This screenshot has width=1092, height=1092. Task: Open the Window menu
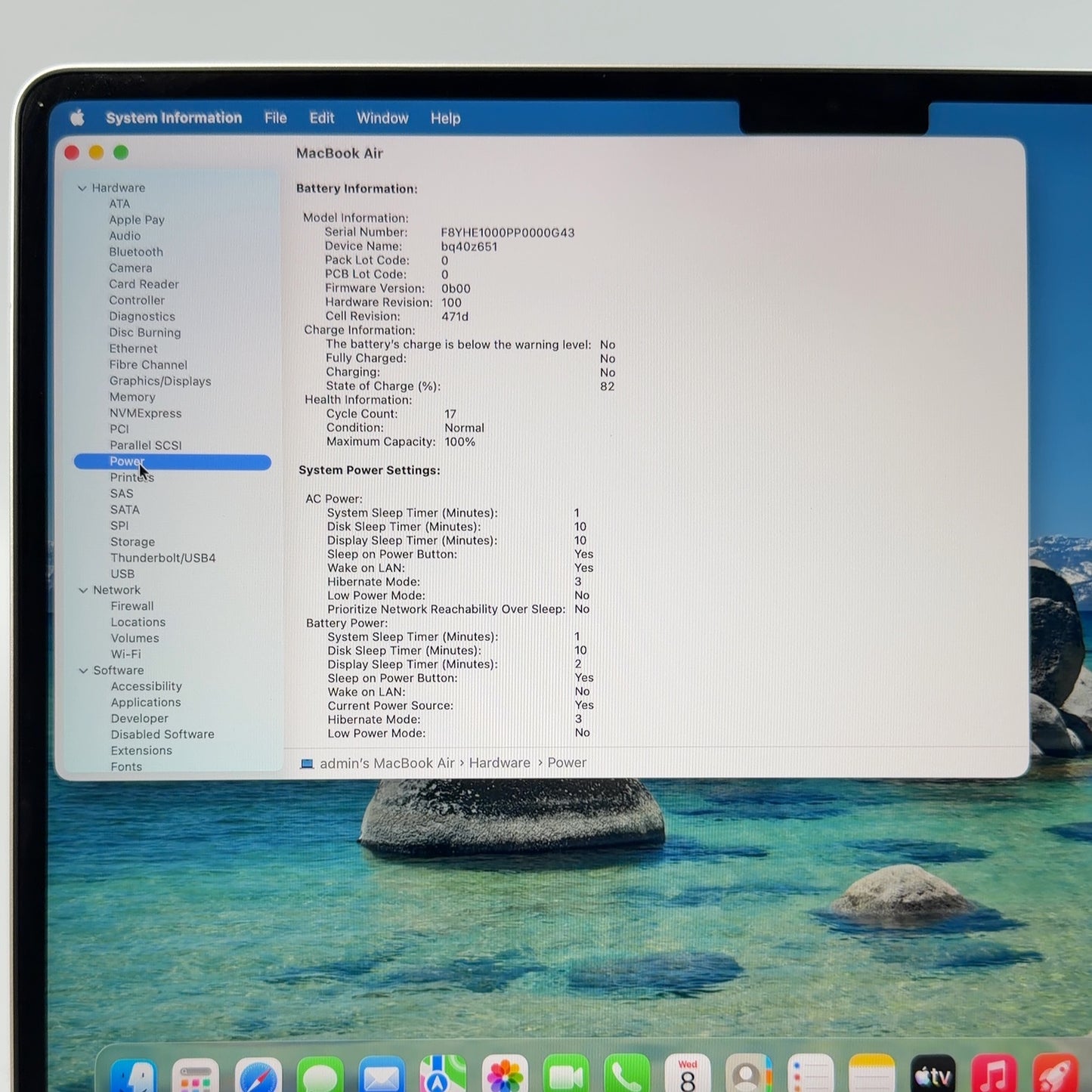tap(382, 118)
